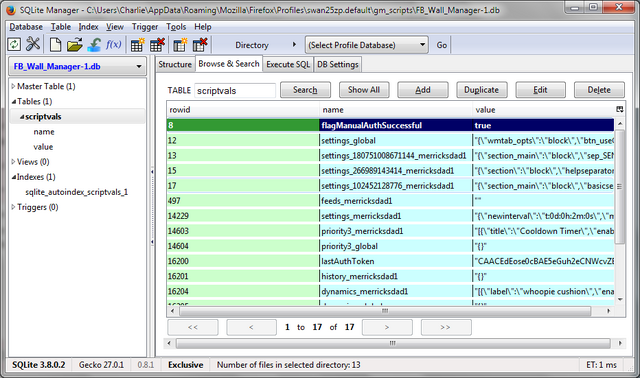This screenshot has height=378, width=640.
Task: Select the flagManualAuthSuccessful row
Action: click(391, 125)
